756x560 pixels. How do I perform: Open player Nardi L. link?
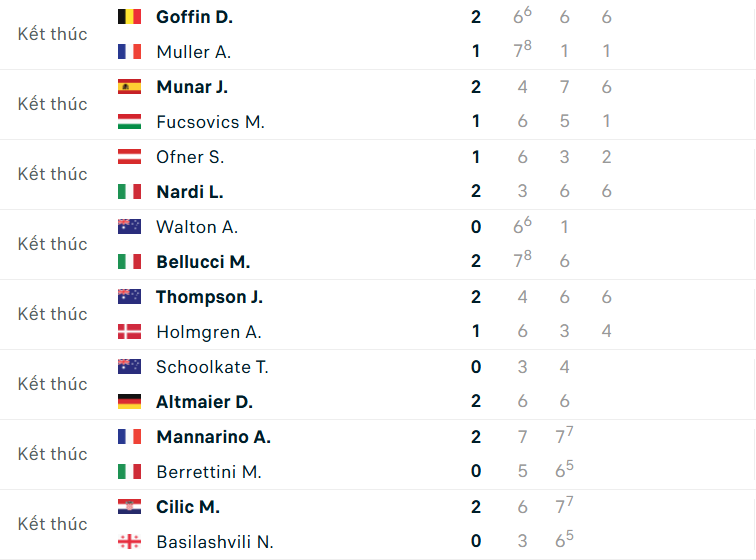point(189,192)
